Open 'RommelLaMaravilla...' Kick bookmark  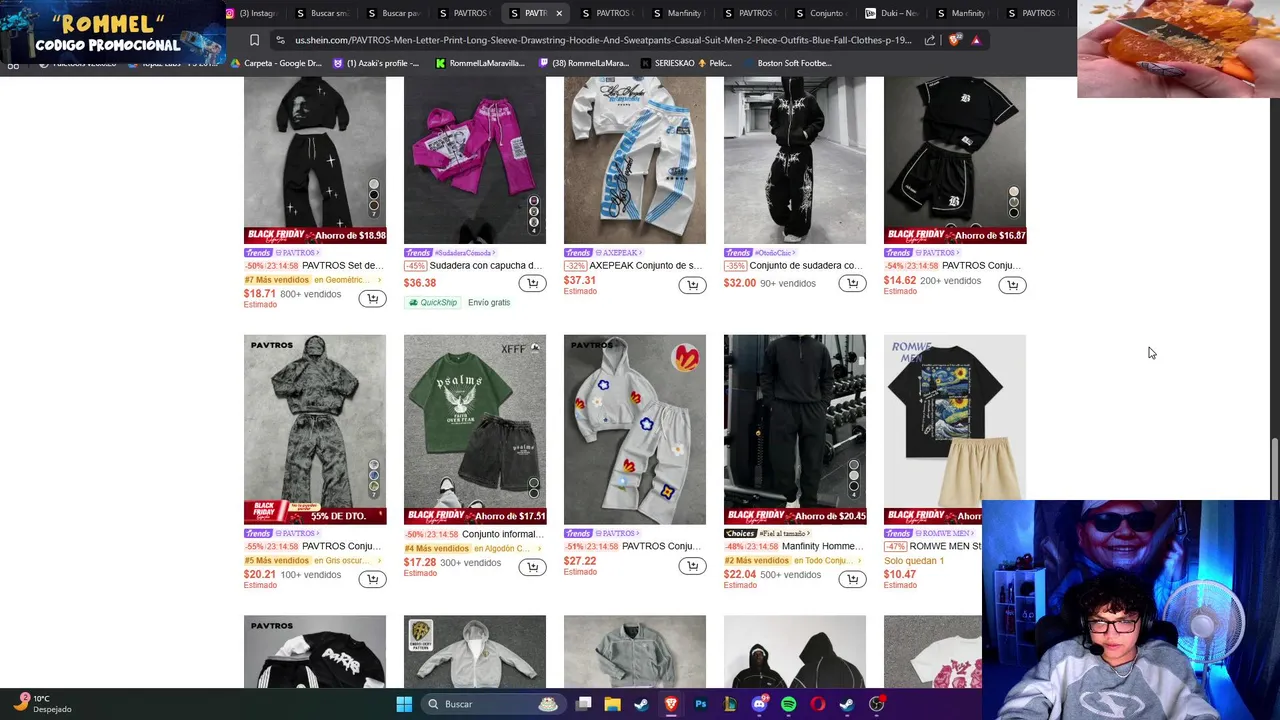pyautogui.click(x=480, y=63)
